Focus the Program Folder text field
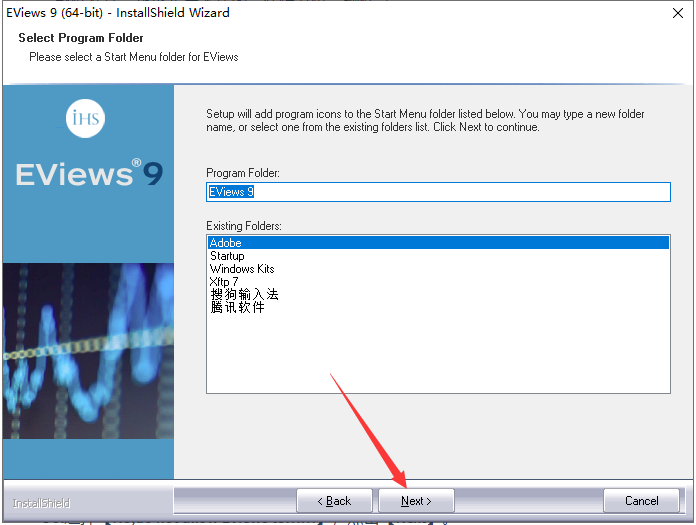 (438, 192)
